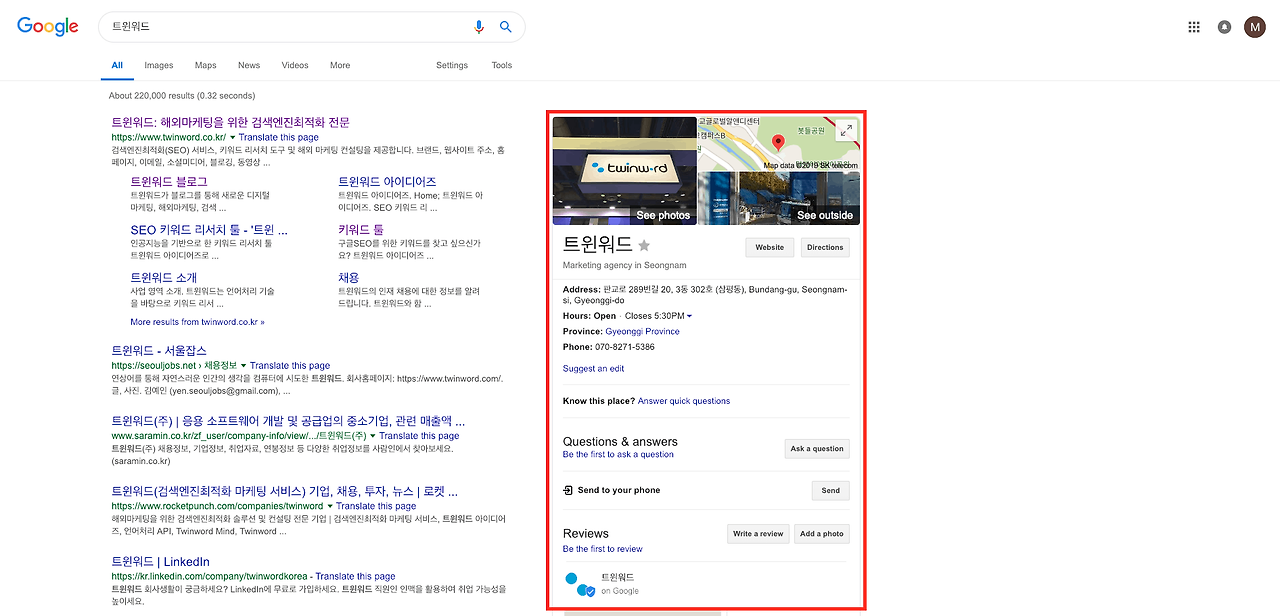
Task: Click the voice search microphone icon
Action: (x=478, y=27)
